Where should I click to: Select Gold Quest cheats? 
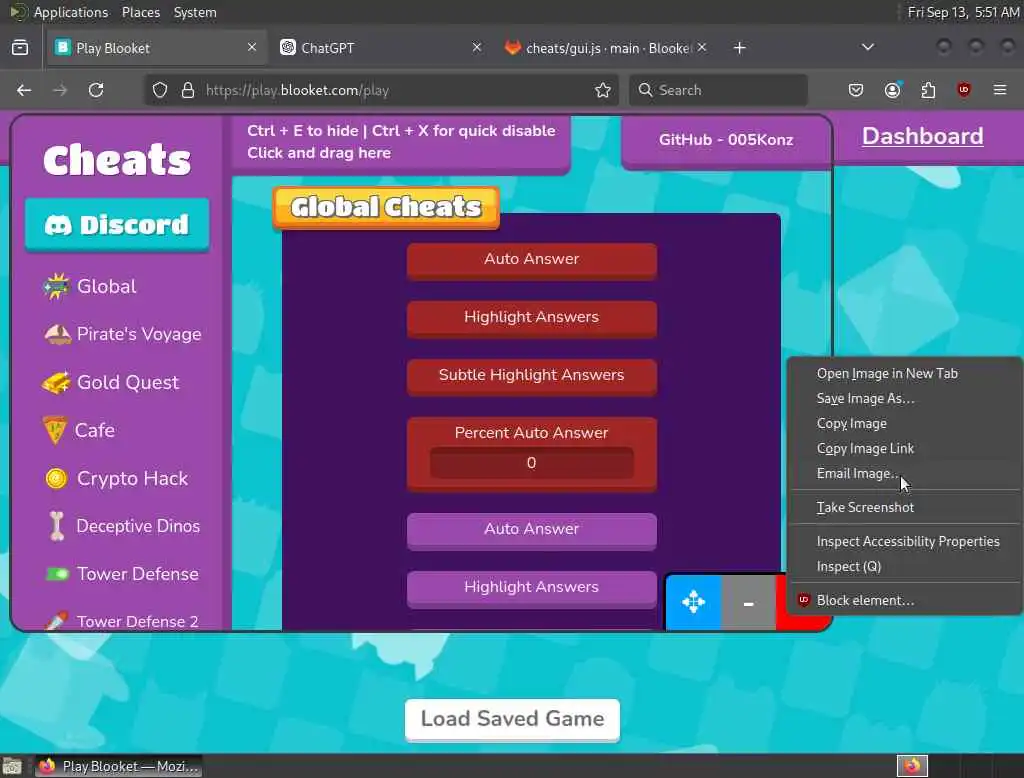(110, 382)
